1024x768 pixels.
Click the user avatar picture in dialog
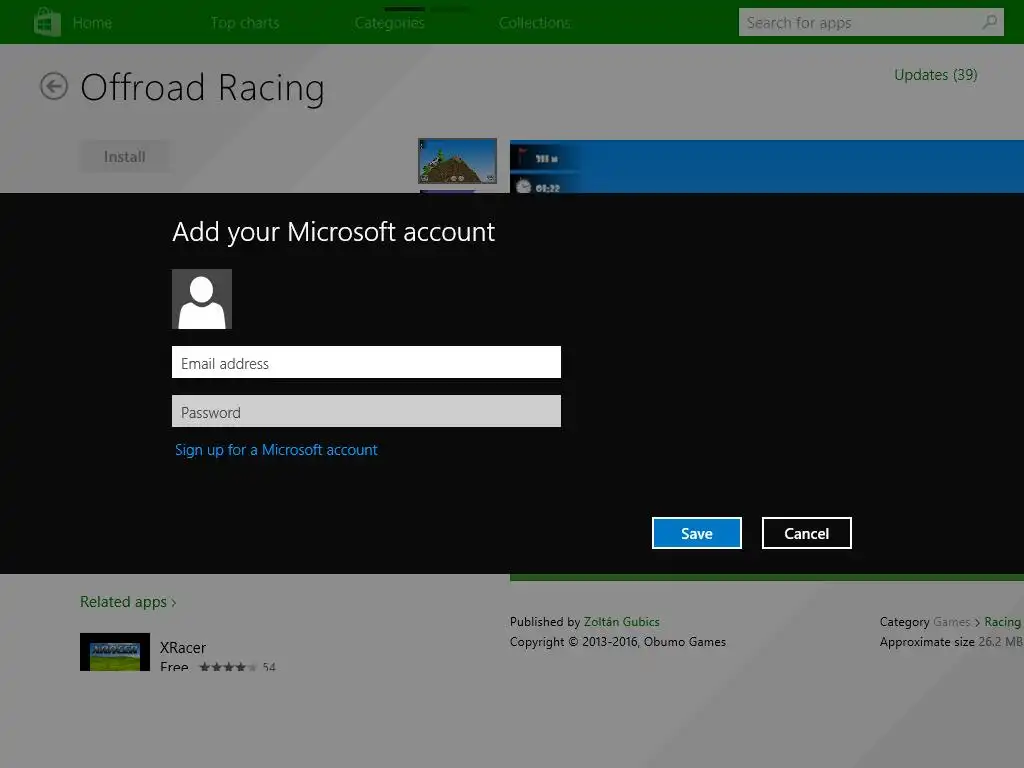pos(202,299)
